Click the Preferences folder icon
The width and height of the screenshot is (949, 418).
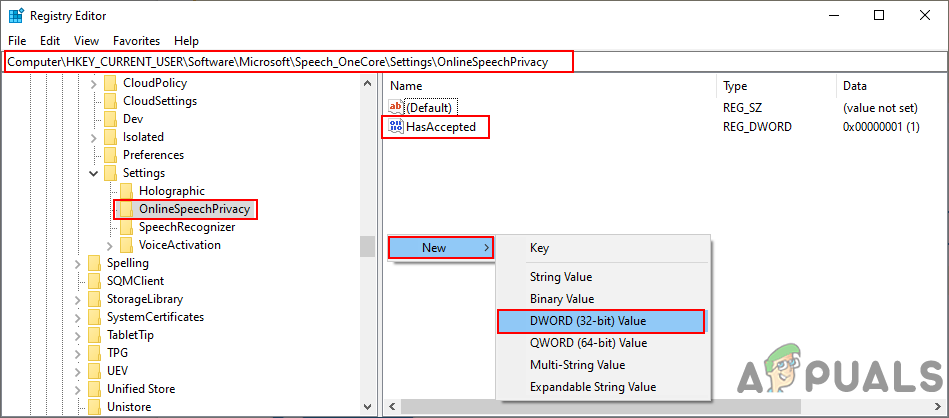[x=110, y=155]
